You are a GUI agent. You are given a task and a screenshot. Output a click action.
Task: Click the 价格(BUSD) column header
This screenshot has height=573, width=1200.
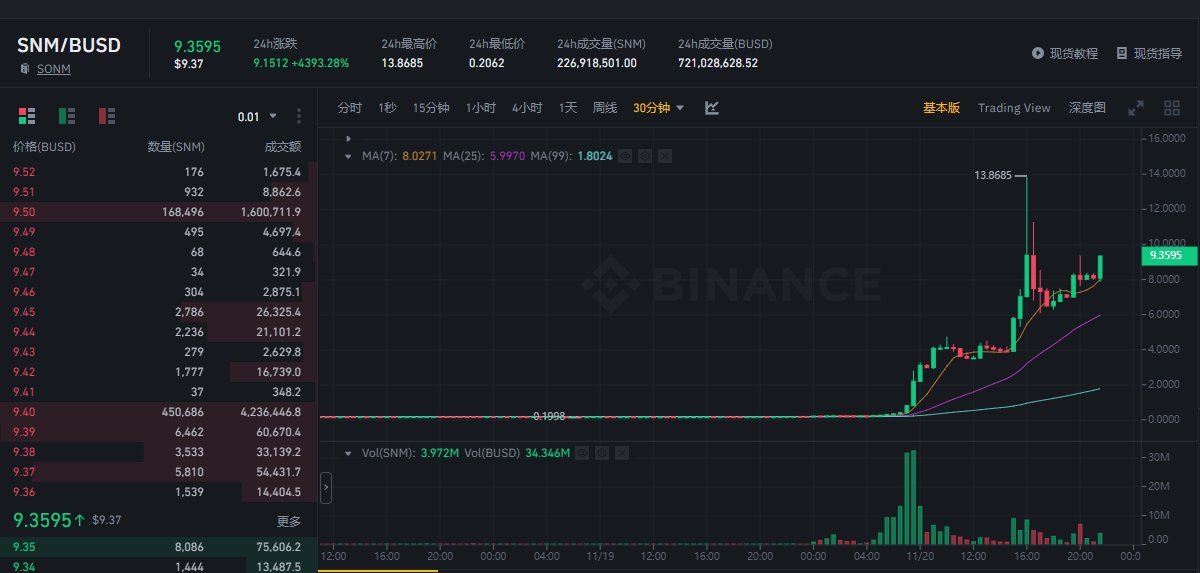[x=44, y=147]
